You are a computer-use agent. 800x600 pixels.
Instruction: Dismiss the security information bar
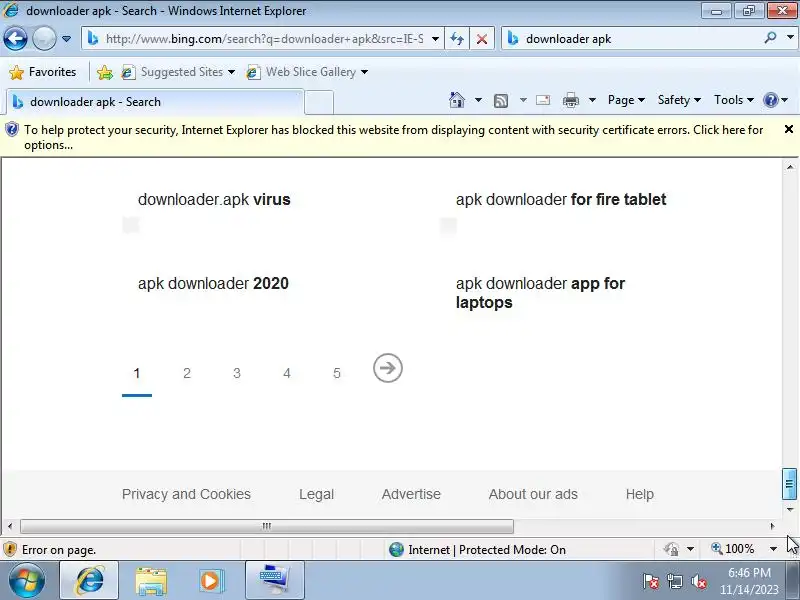(x=788, y=129)
